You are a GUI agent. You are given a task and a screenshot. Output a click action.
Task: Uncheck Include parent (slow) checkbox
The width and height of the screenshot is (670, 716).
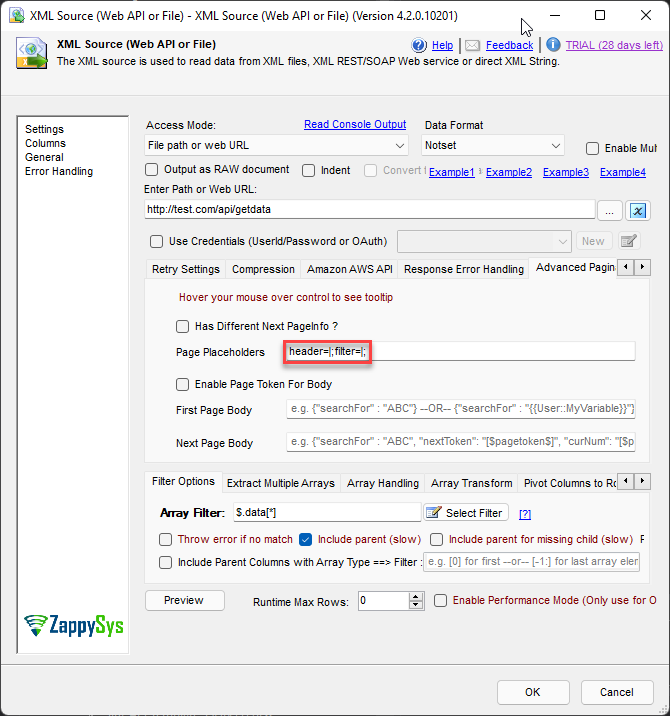306,540
